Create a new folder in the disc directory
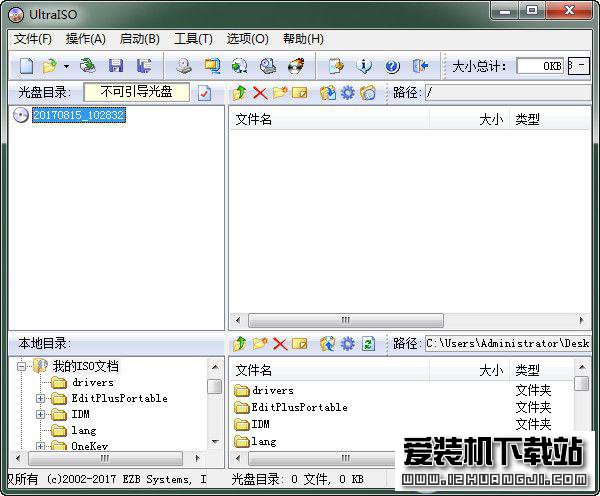 click(x=280, y=93)
